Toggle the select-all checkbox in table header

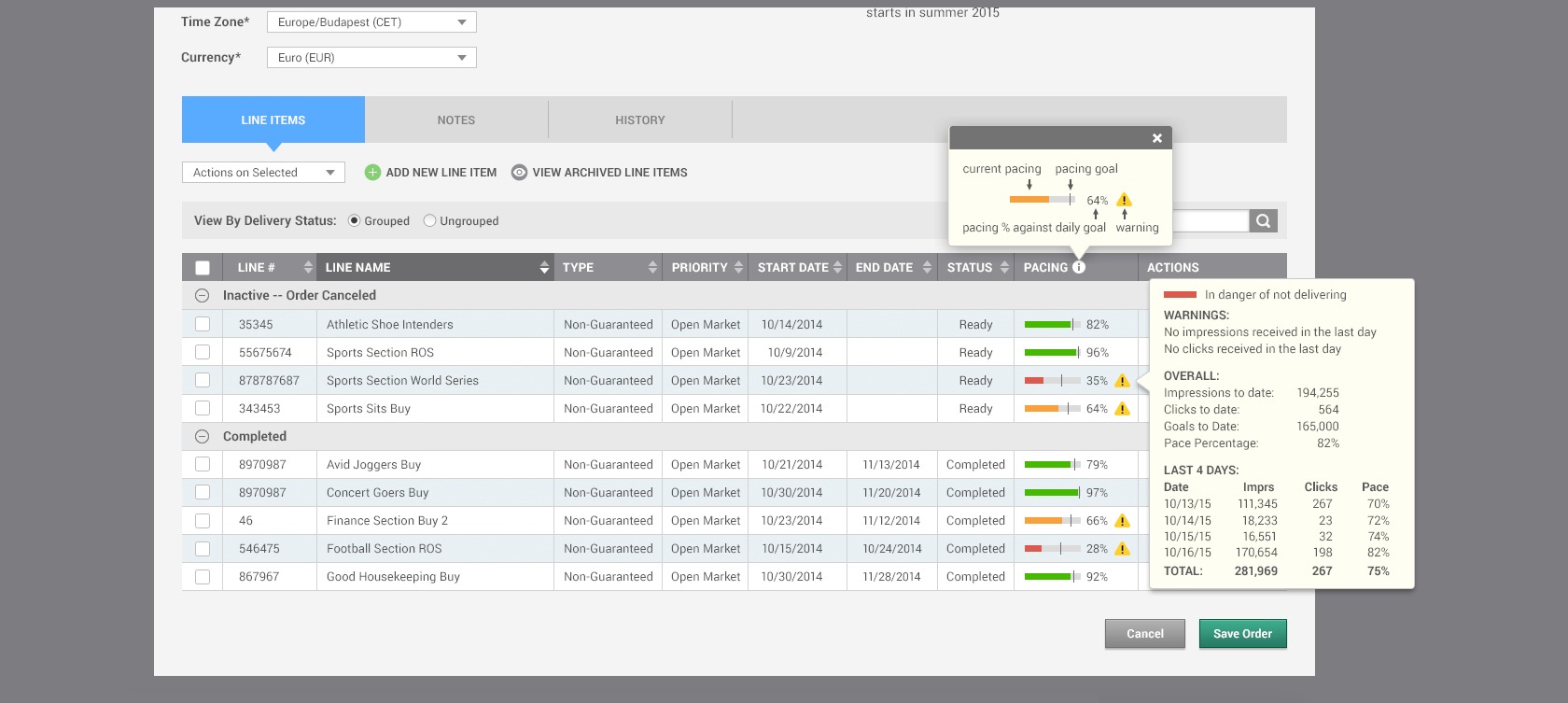203,268
